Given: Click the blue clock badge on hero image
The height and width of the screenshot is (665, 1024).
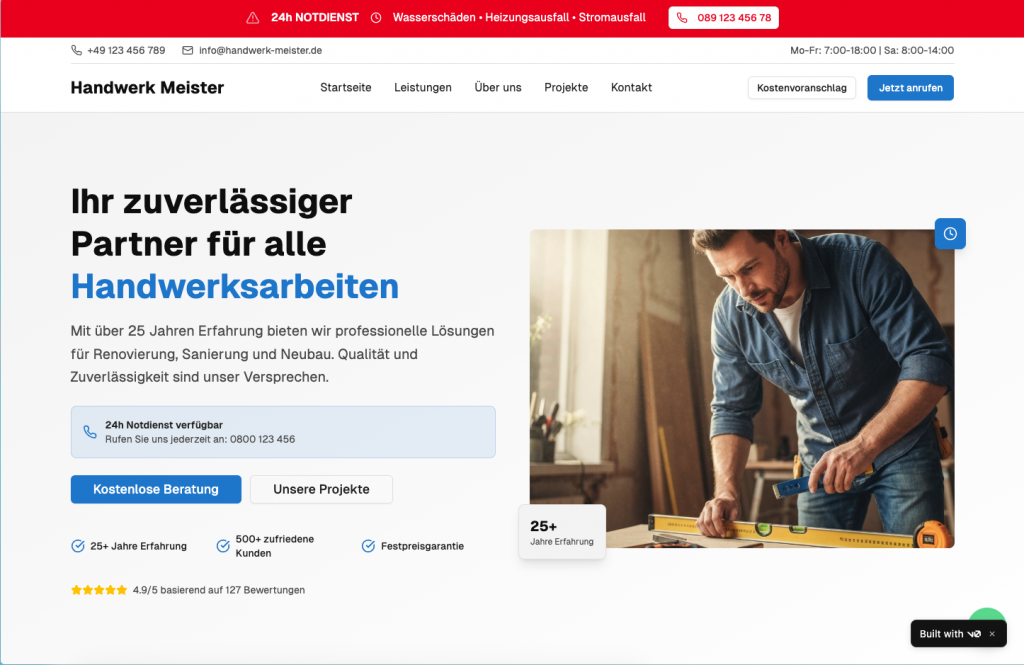Looking at the screenshot, I should tap(950, 233).
